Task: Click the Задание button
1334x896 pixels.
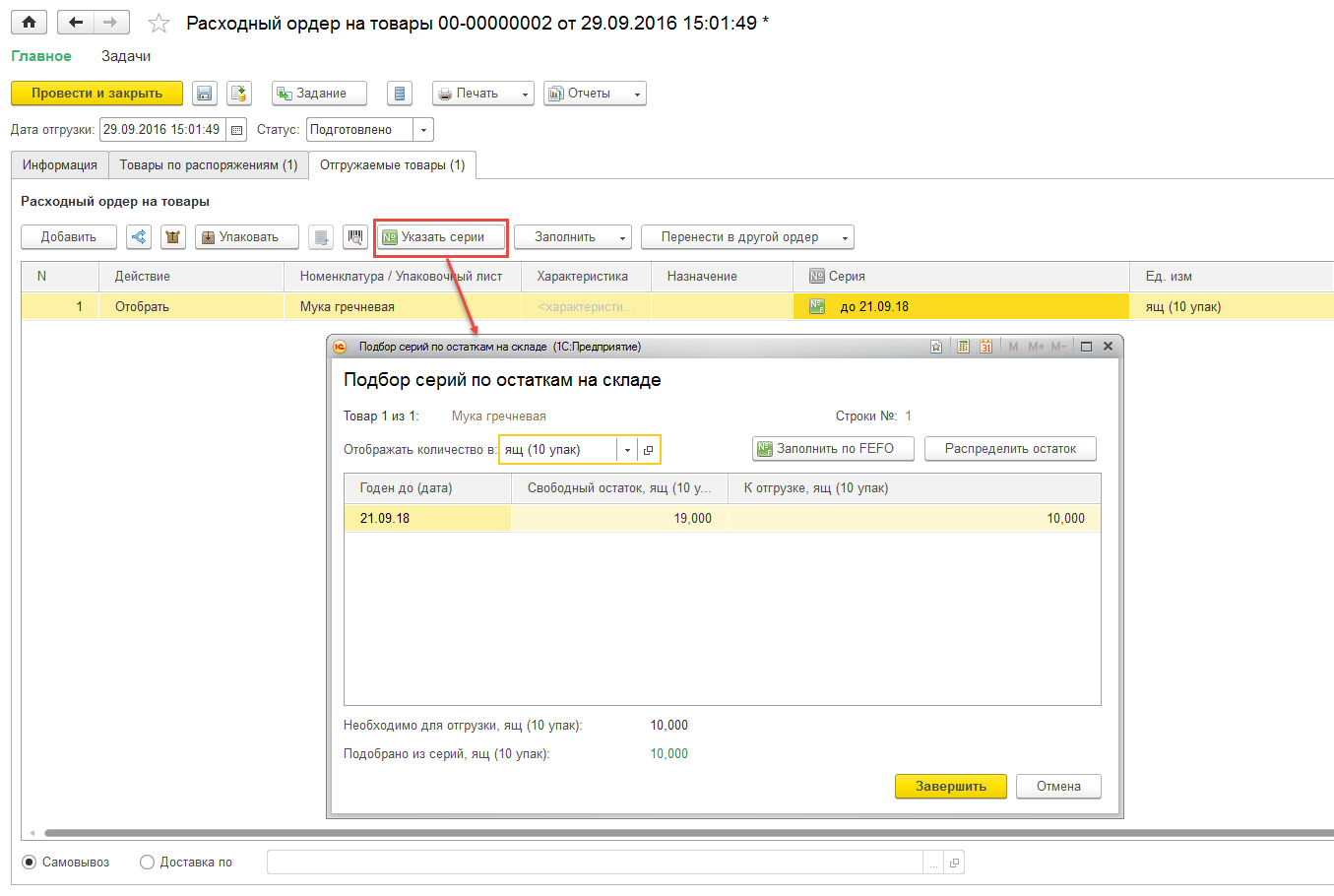Action: coord(319,94)
